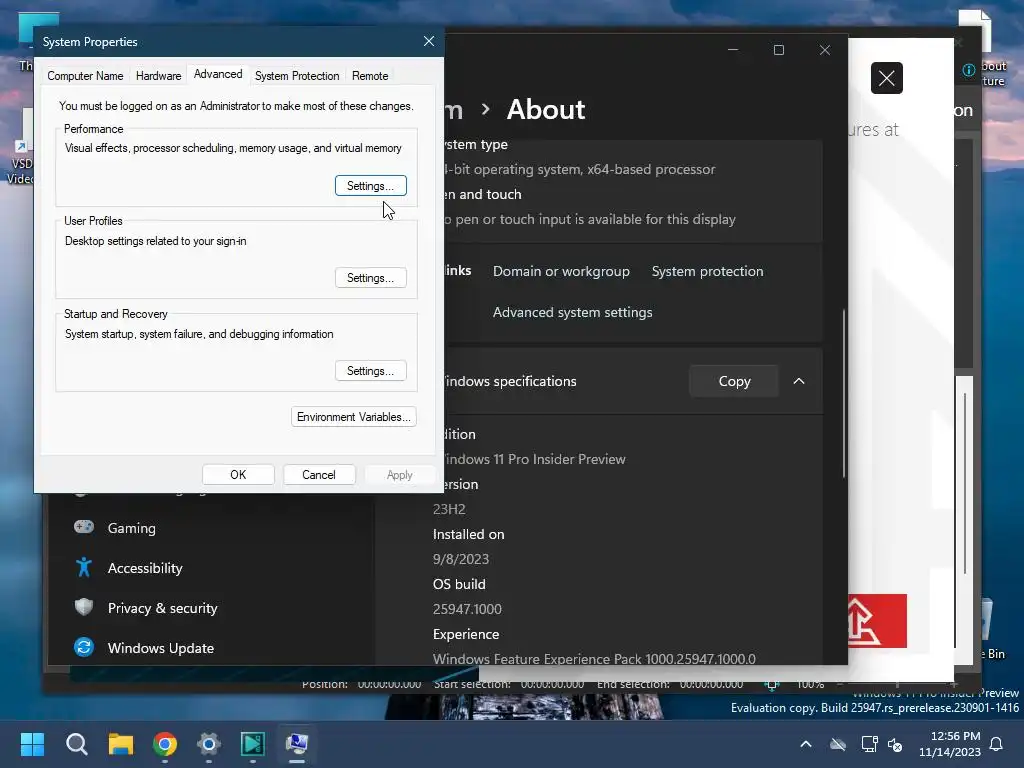Select Windows 11 Pro Insider Preview edition

click(x=535, y=459)
